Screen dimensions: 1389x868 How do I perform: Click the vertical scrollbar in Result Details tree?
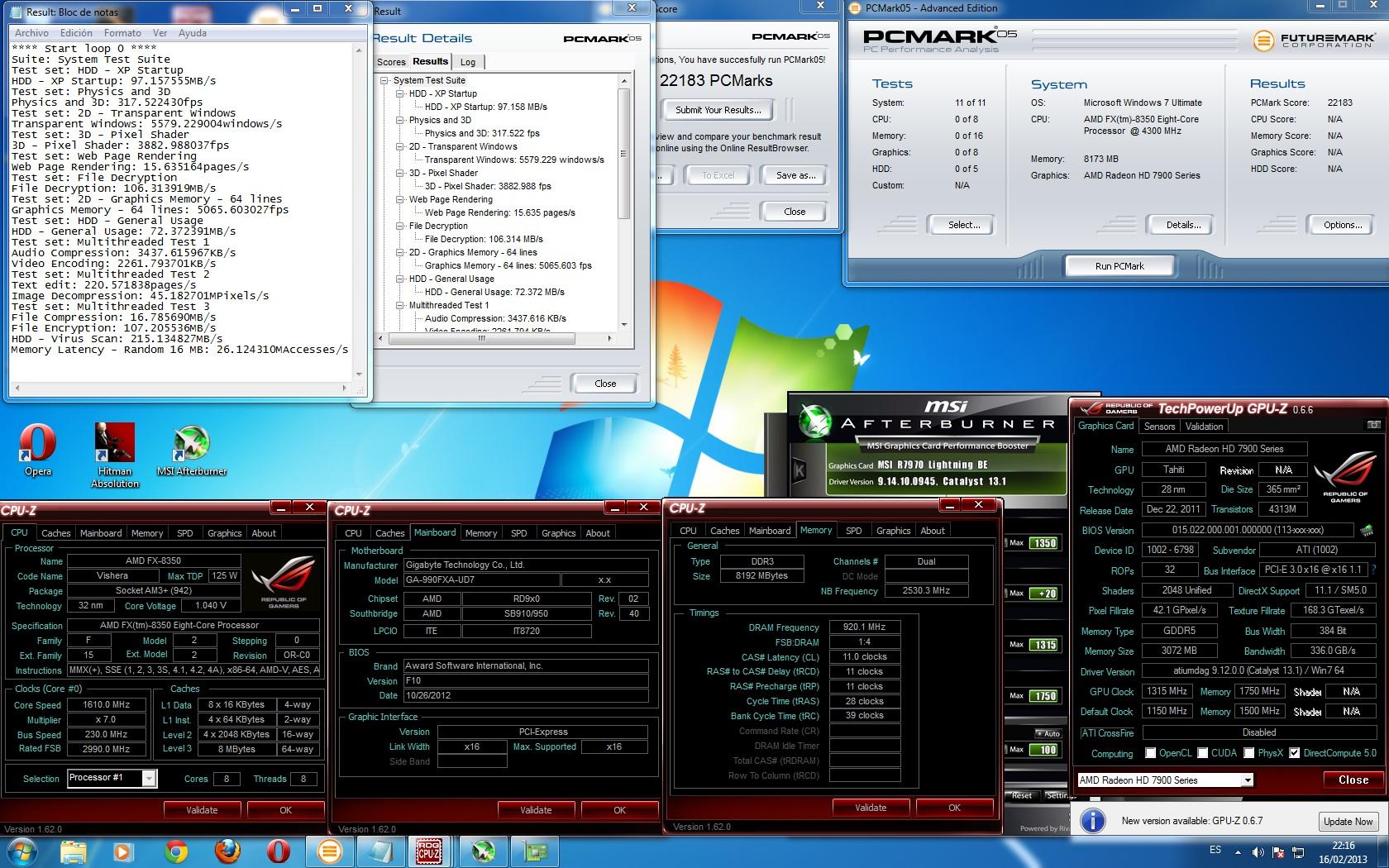(x=624, y=153)
